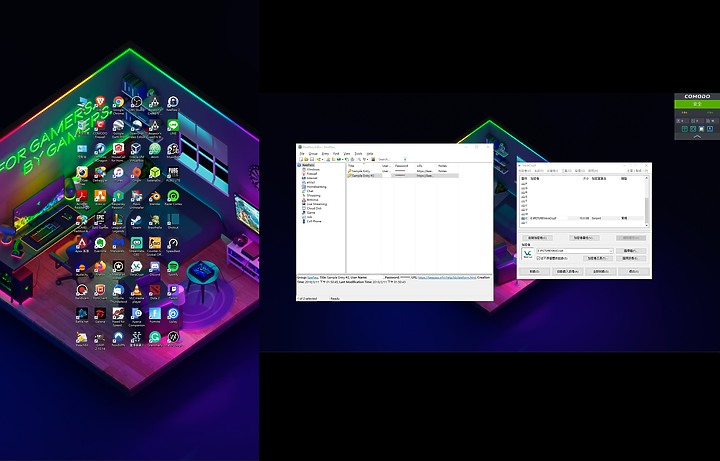Click the green security status bar in COMODO widget
Viewport: 720px width, 461px height.
pos(697,104)
